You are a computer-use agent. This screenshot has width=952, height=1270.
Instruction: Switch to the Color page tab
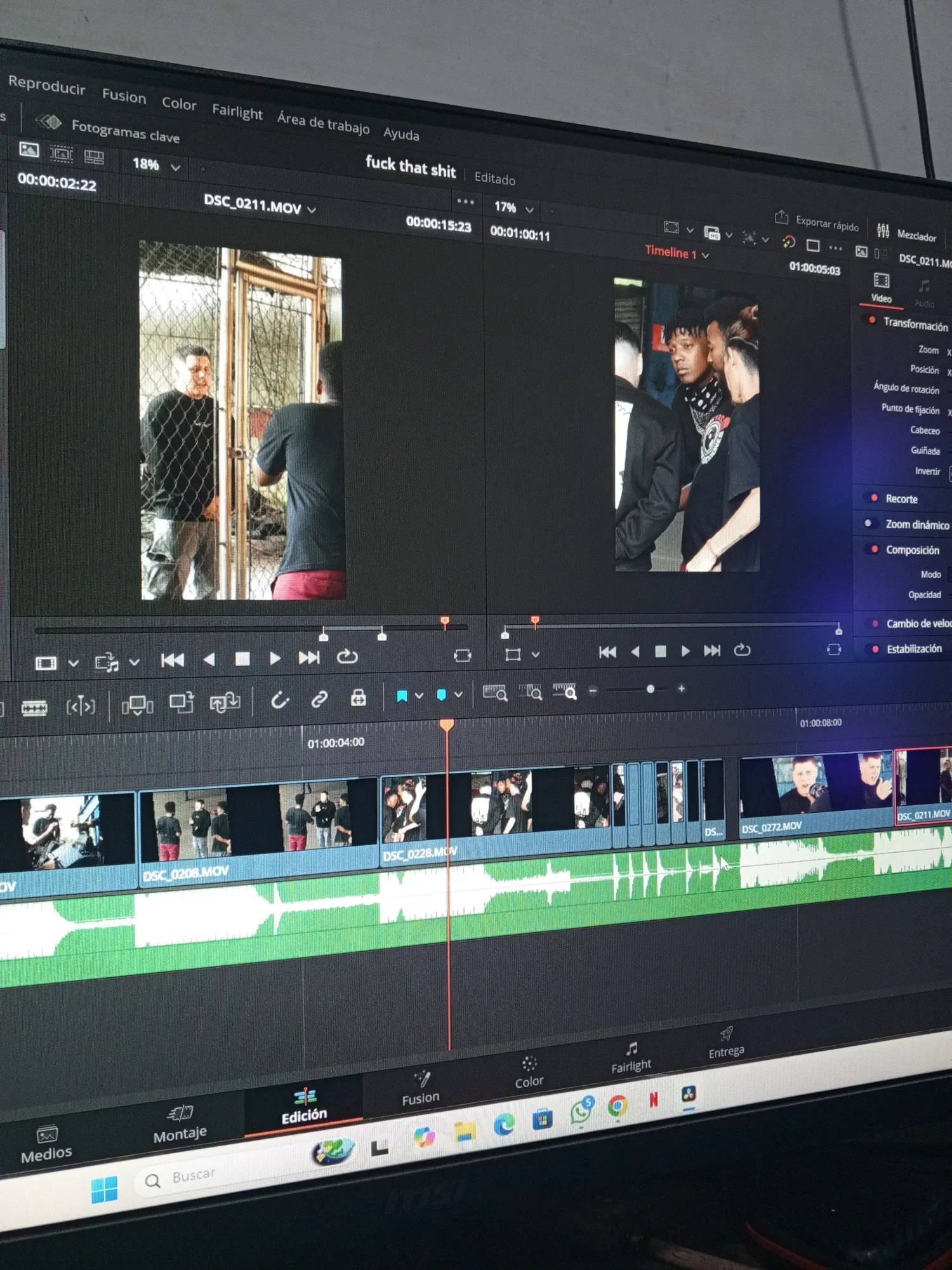pyautogui.click(x=529, y=1073)
